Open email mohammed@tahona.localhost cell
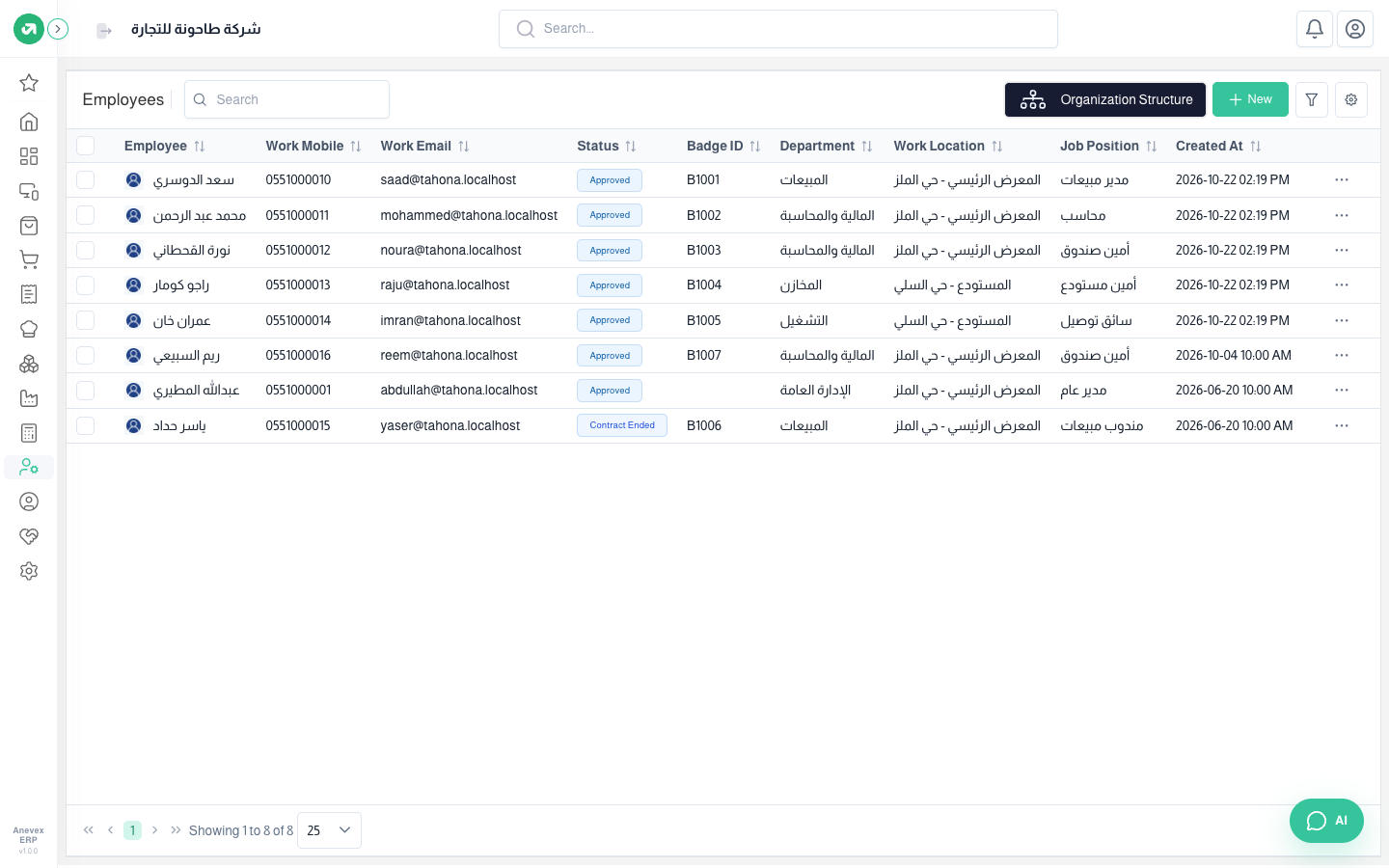The image size is (1389, 868). click(469, 215)
